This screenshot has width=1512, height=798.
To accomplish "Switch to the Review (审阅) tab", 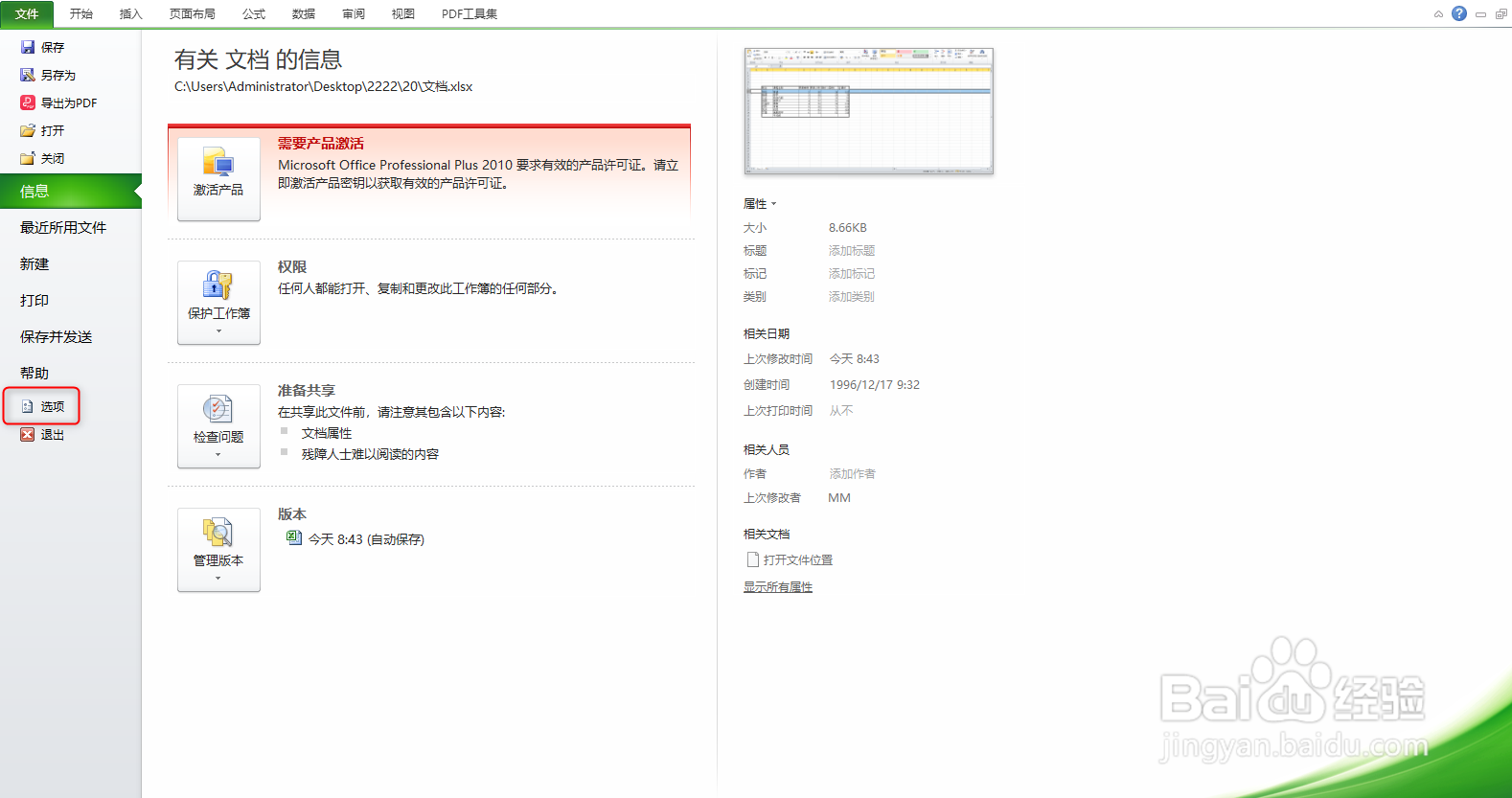I will pos(354,13).
